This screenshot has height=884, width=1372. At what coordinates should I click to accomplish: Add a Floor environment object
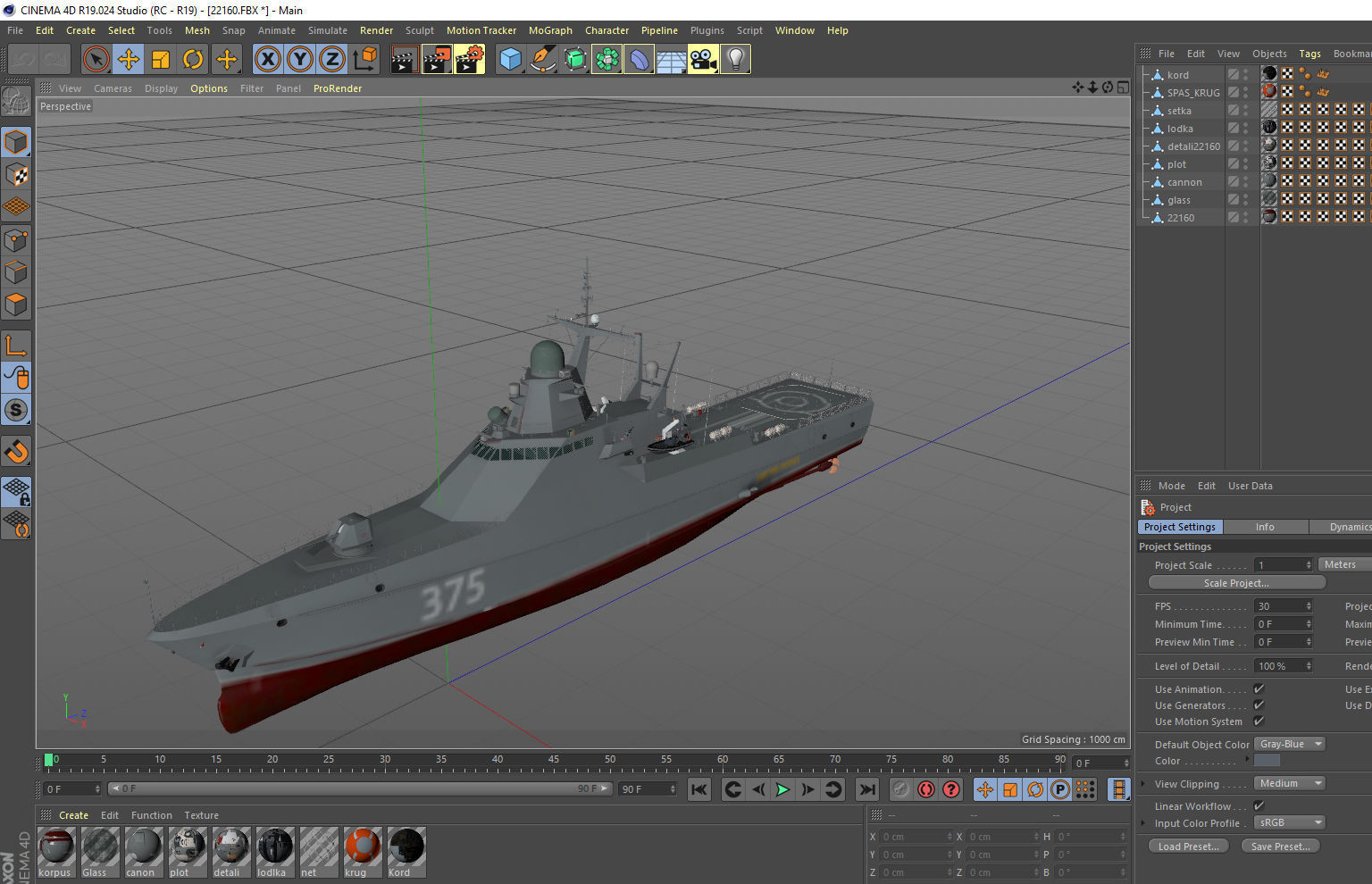point(671,60)
